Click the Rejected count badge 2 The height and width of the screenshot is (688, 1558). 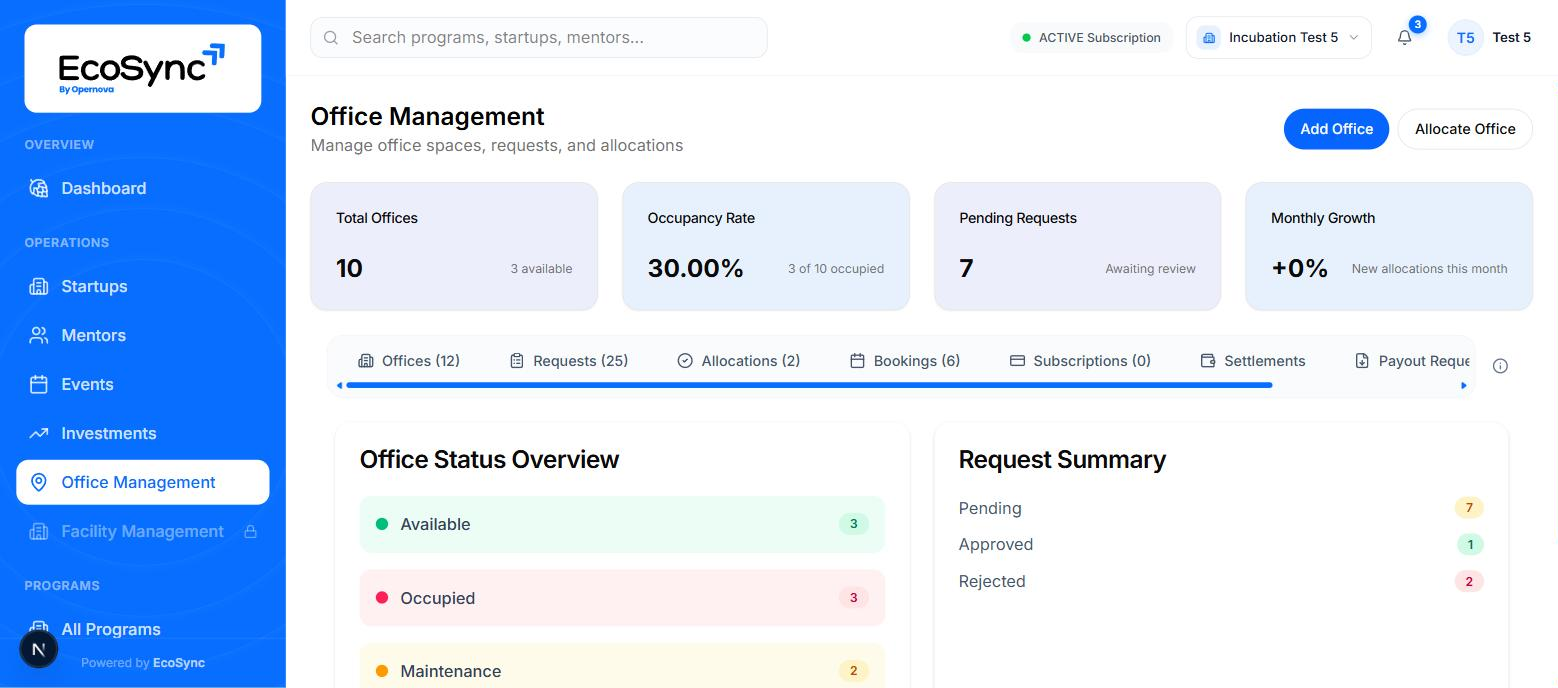[x=1469, y=582]
